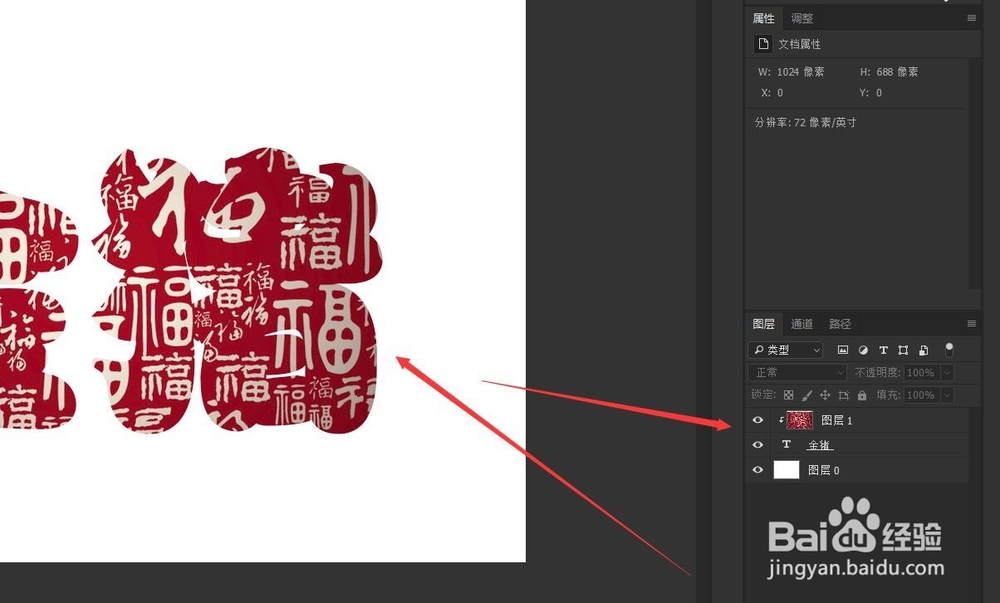1000x603 pixels.
Task: Toggle the layer filtering switch
Action: (x=950, y=350)
